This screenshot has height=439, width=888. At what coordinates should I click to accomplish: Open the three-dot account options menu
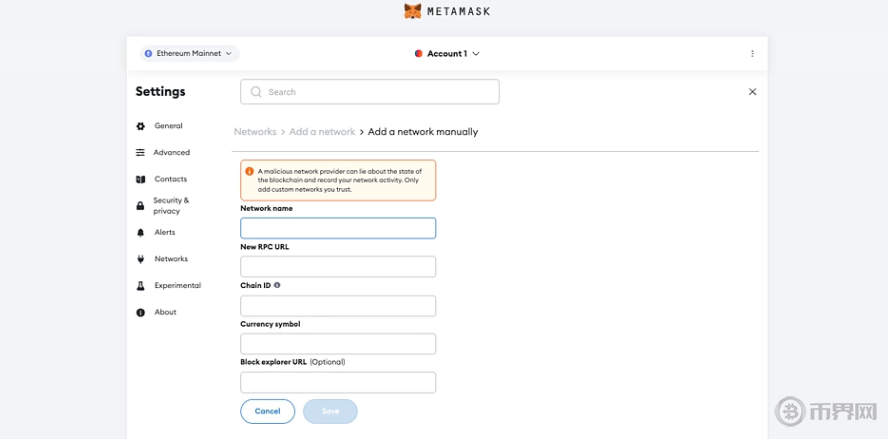(x=752, y=54)
